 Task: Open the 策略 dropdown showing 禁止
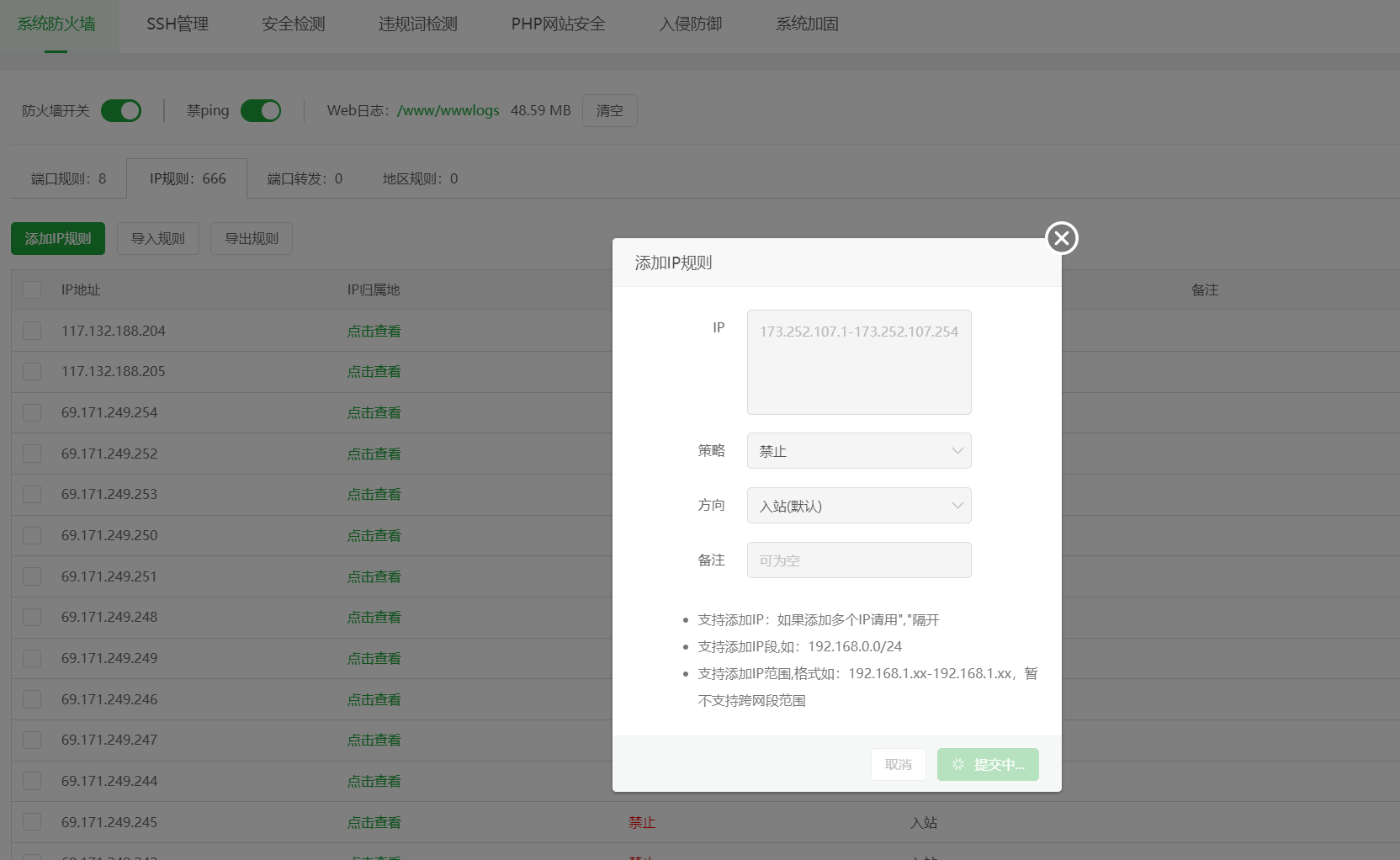[859, 451]
